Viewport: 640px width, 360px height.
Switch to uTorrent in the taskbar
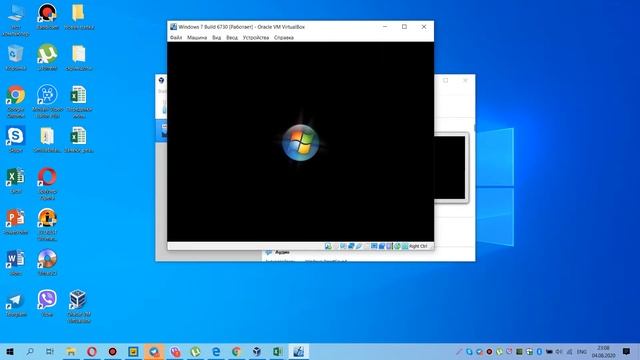click(196, 351)
